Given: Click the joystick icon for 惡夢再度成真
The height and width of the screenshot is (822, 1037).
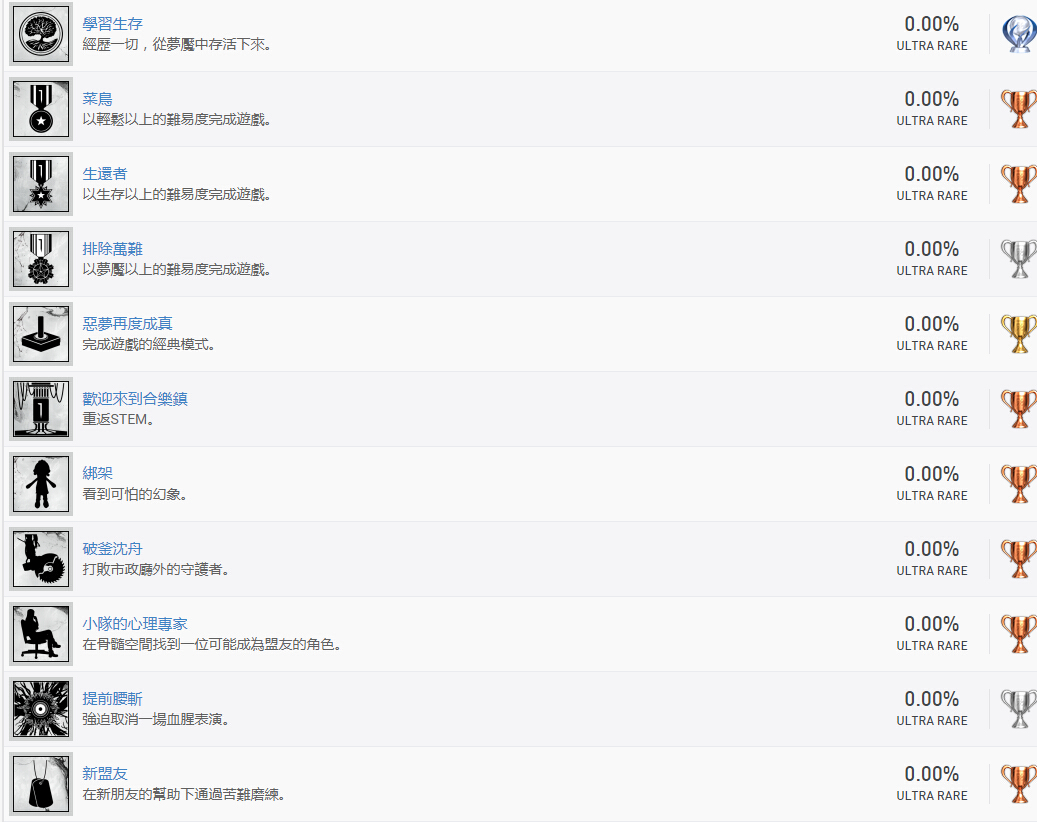Looking at the screenshot, I should pos(41,334).
